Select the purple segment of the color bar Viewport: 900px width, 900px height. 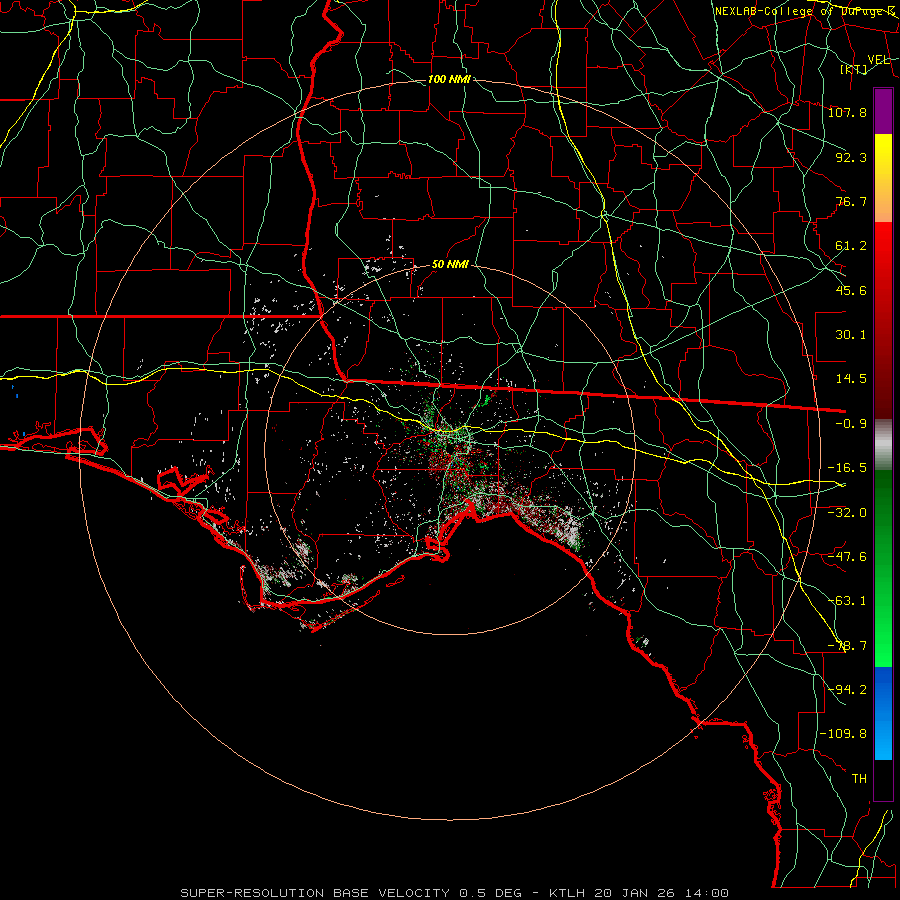click(x=883, y=111)
